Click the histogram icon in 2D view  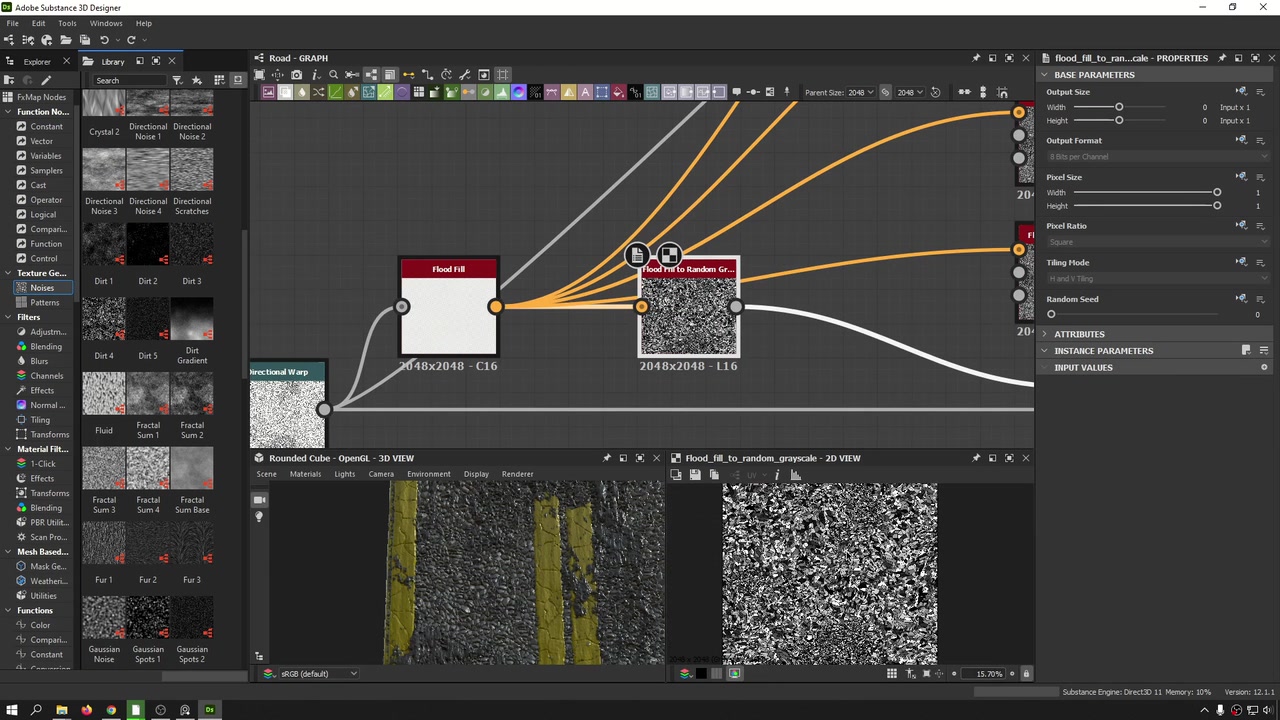795,475
